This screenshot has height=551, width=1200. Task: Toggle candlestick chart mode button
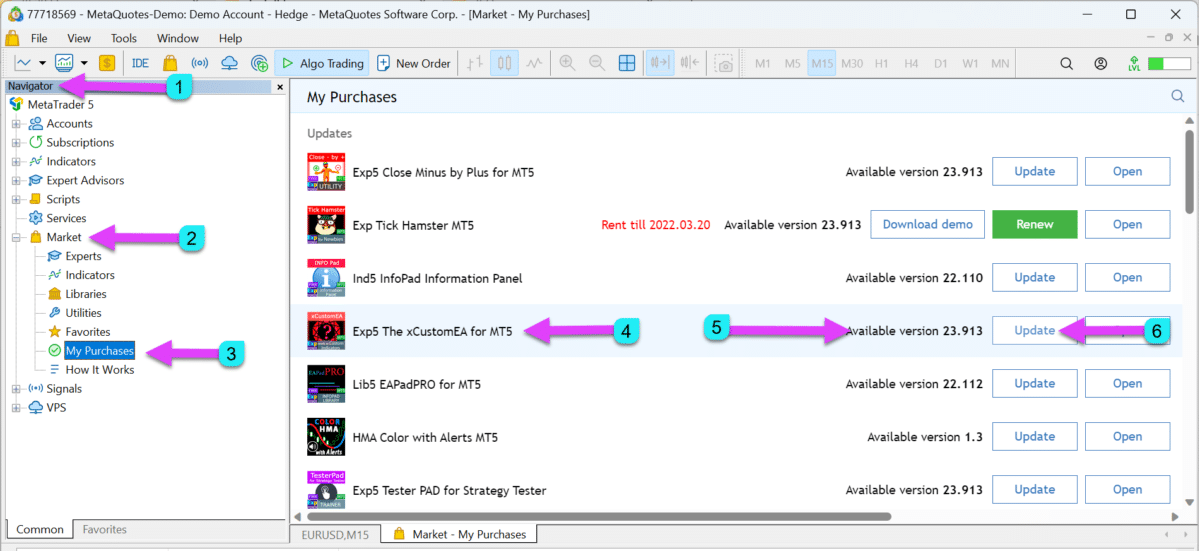[504, 63]
